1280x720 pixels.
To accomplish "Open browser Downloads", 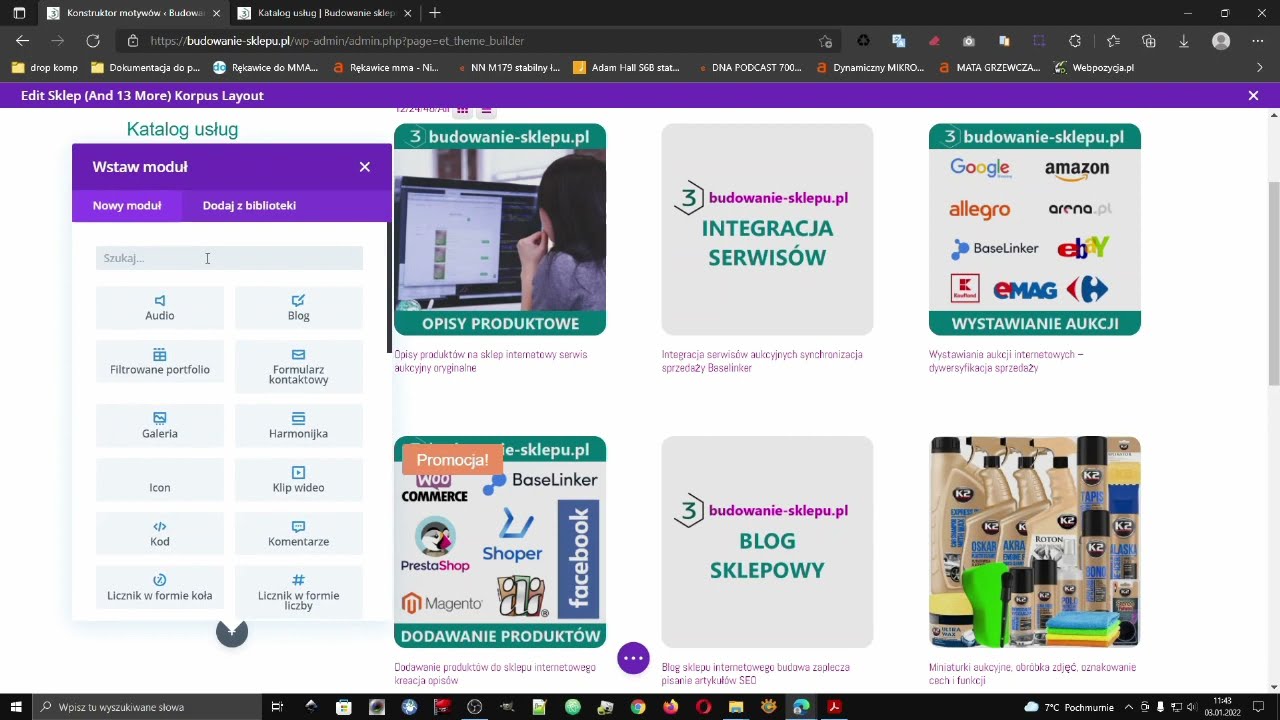I will (1184, 41).
